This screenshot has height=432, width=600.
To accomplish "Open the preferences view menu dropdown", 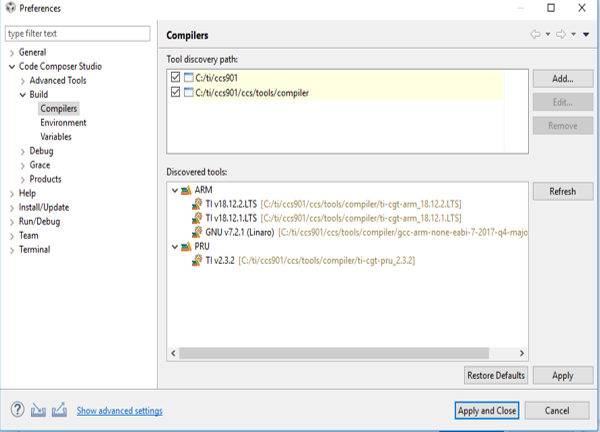I will click(586, 34).
